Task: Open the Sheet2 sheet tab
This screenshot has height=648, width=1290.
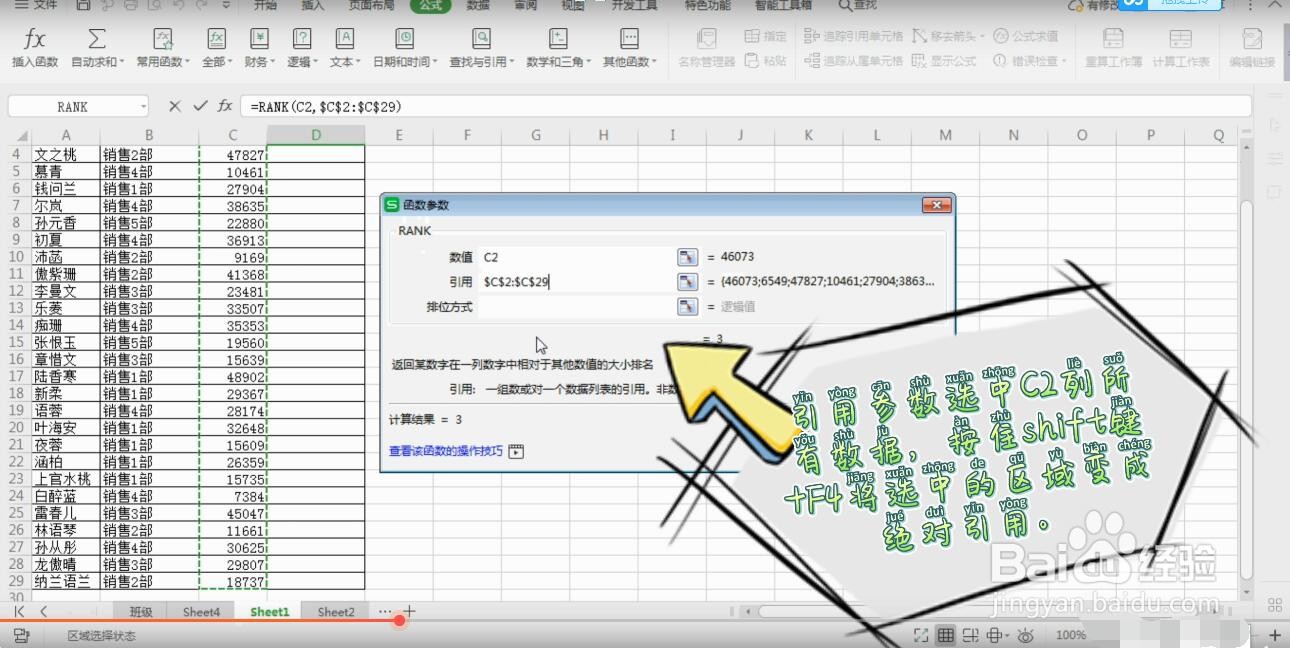Action: tap(336, 611)
